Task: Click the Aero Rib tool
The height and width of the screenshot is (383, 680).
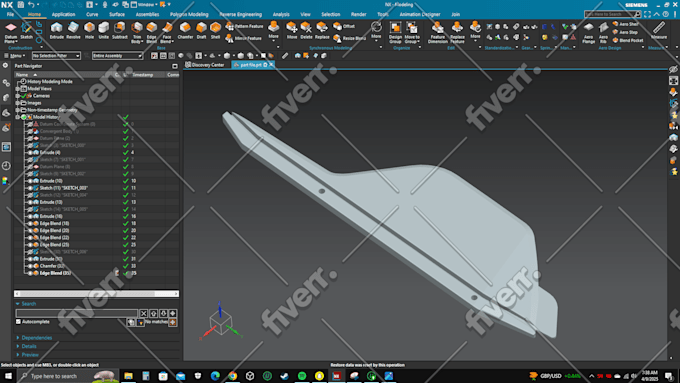Action: (603, 33)
